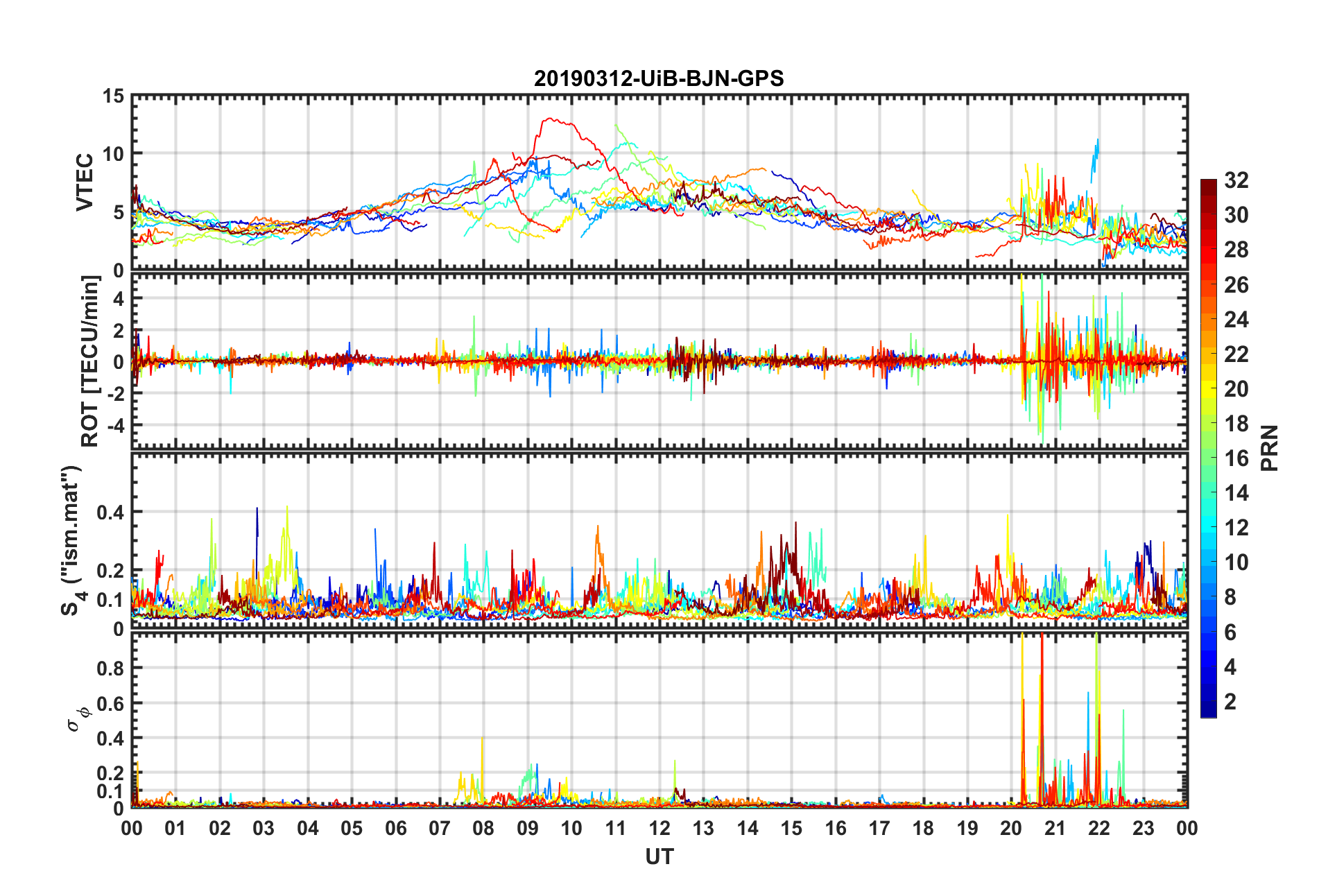Click sigma phi axis tick 0.6

(111, 703)
